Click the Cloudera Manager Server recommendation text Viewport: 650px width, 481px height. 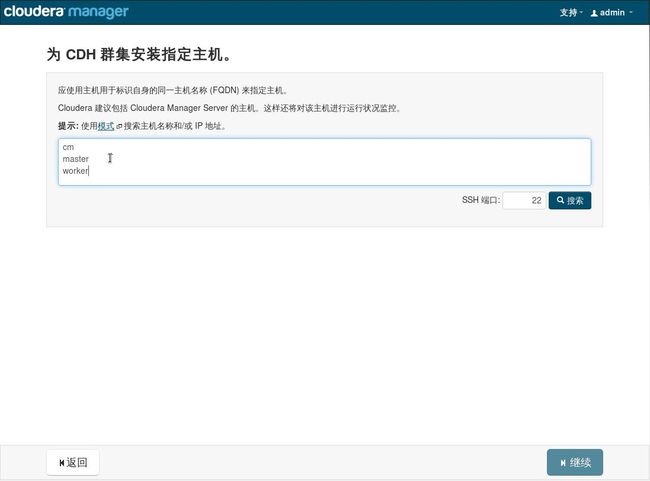point(229,108)
